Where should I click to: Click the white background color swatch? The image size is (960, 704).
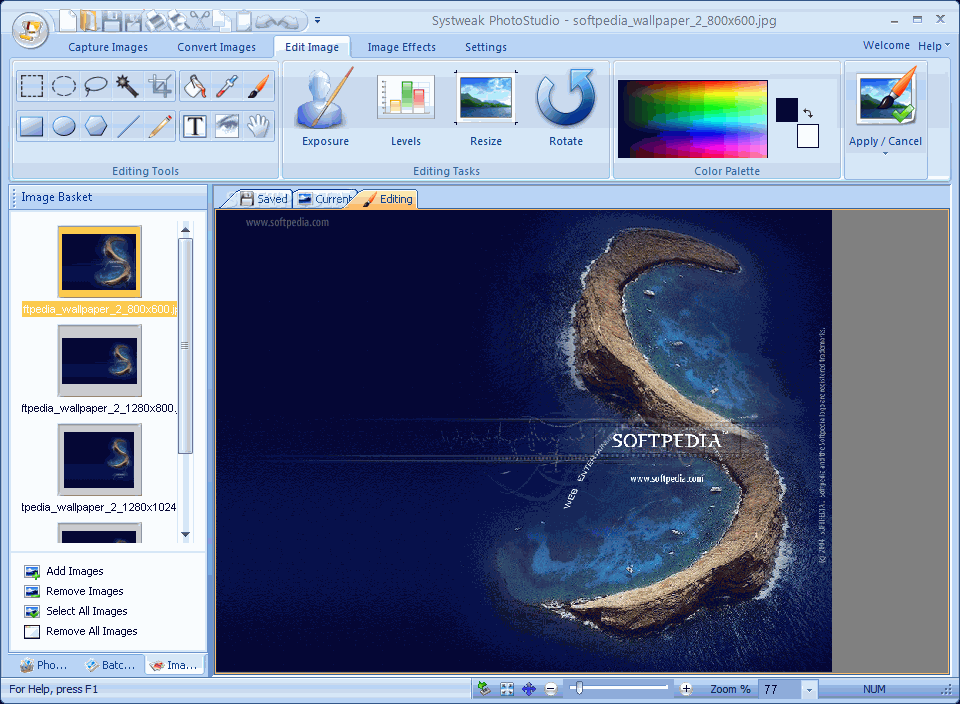(808, 136)
